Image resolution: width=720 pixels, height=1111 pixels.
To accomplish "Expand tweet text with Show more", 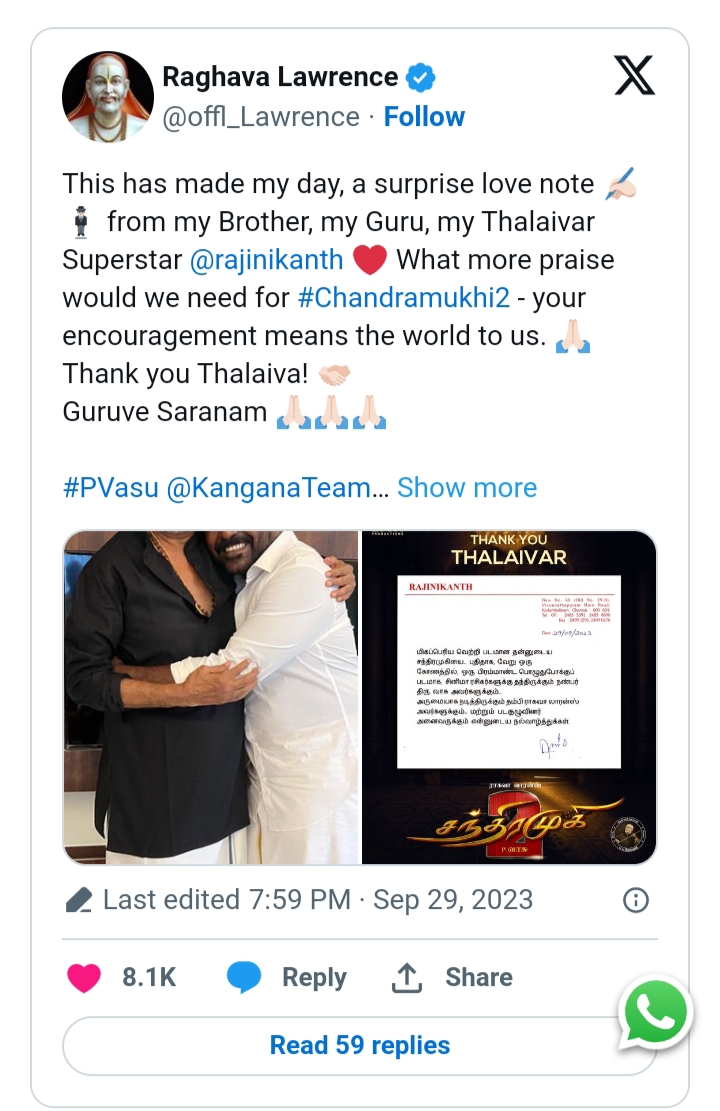I will [467, 488].
